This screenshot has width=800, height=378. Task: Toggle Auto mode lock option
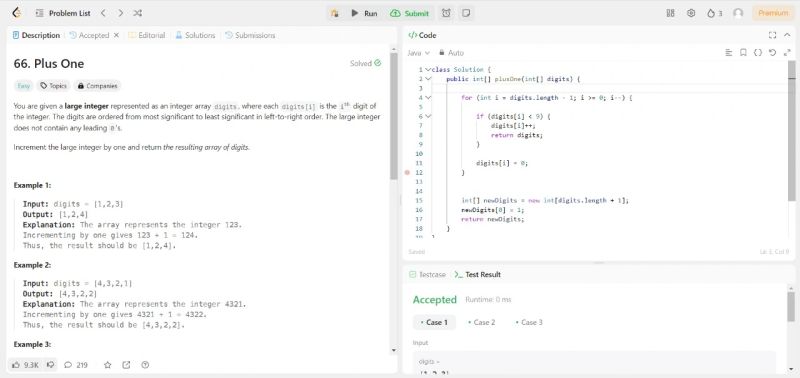click(452, 53)
